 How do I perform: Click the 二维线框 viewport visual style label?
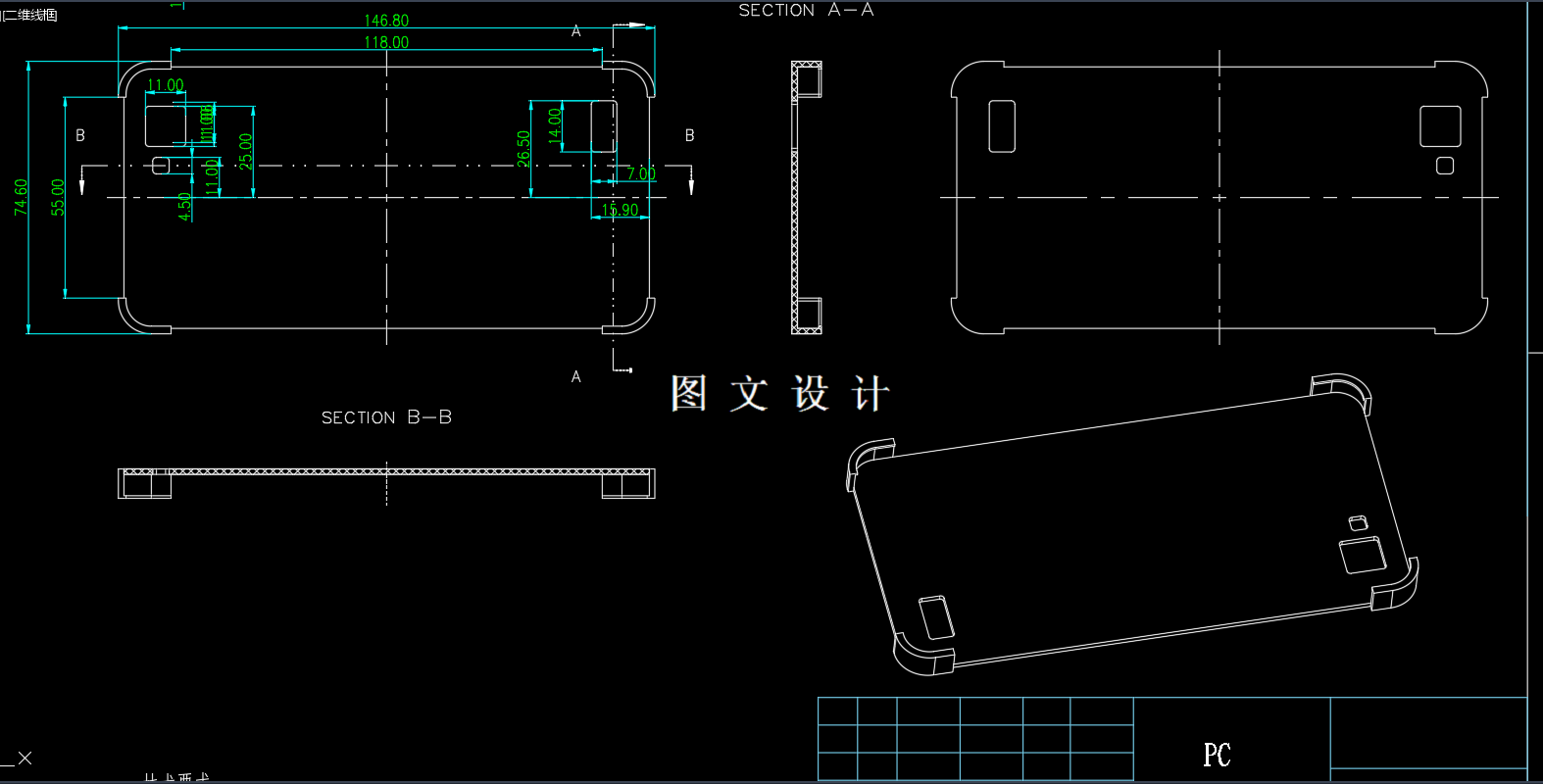(29, 14)
